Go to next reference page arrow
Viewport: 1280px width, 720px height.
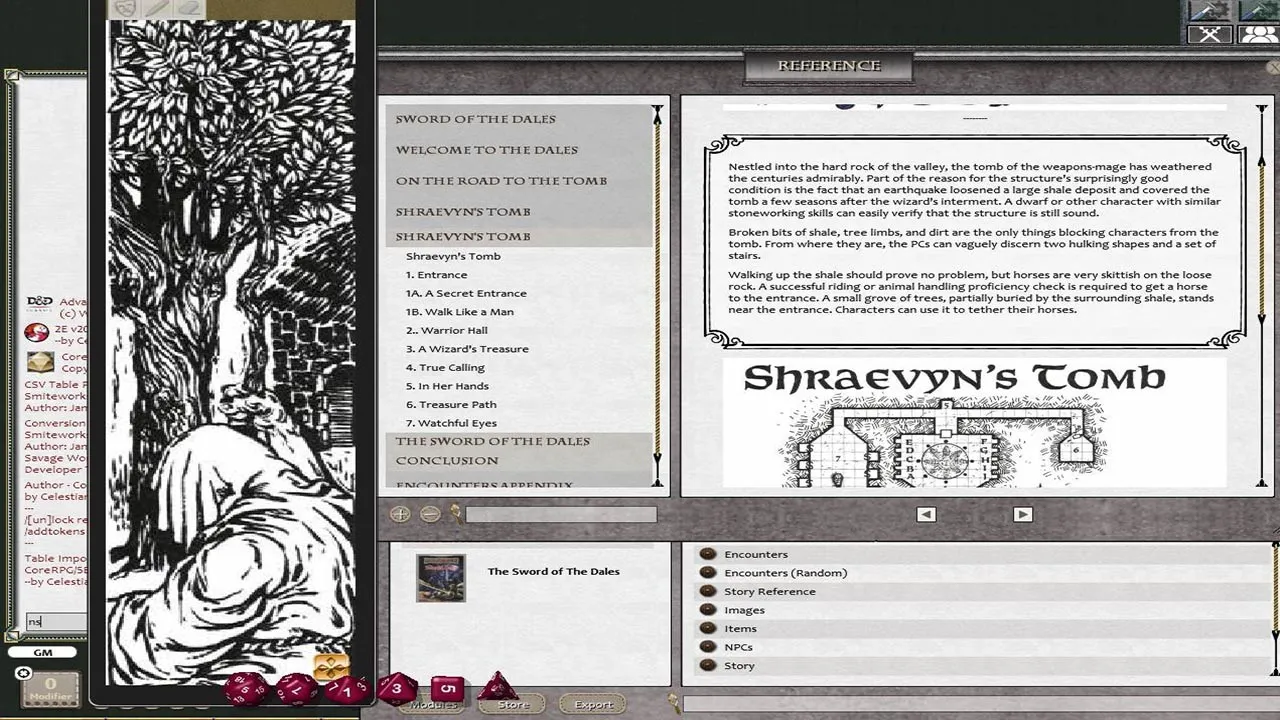(x=1022, y=514)
